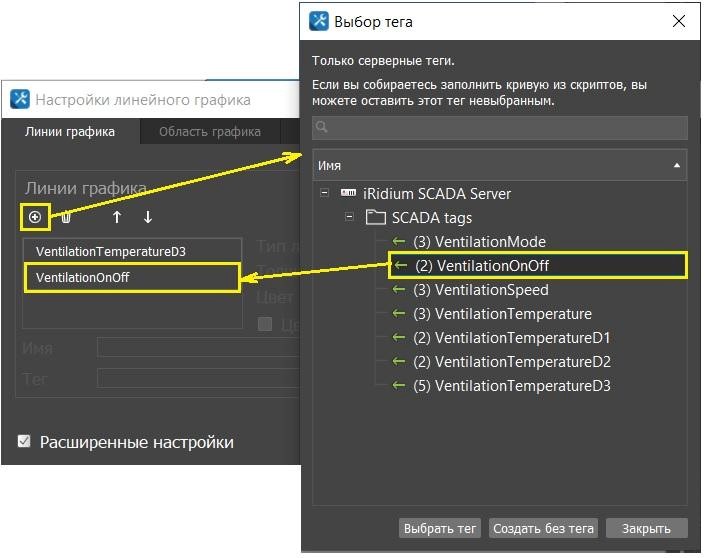Click the add line plus icon
Viewport: 706px width, 558px height.
point(35,217)
